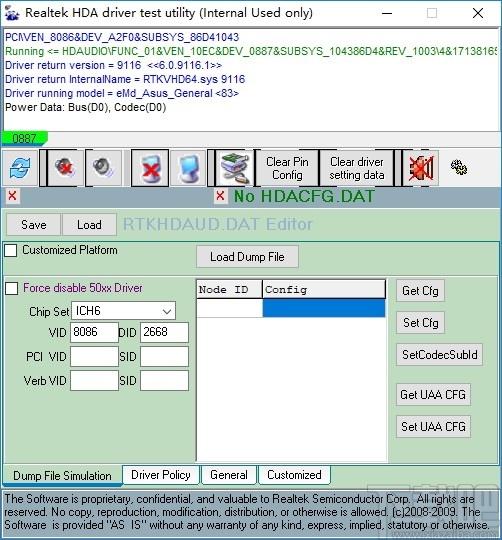Click the gray speaker icon
Viewport: 502px width, 540px height.
(103, 168)
